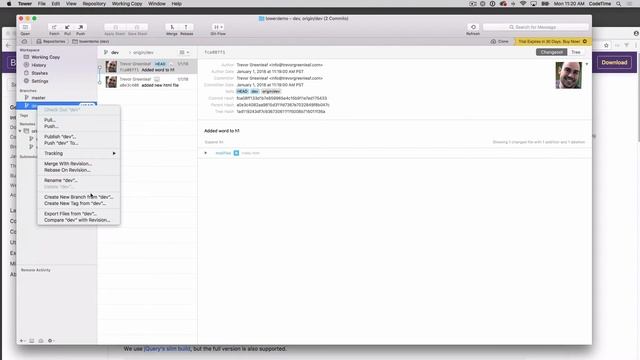This screenshot has width=640, height=360.
Task: Click the author avatar photo
Action: (x=568, y=76)
